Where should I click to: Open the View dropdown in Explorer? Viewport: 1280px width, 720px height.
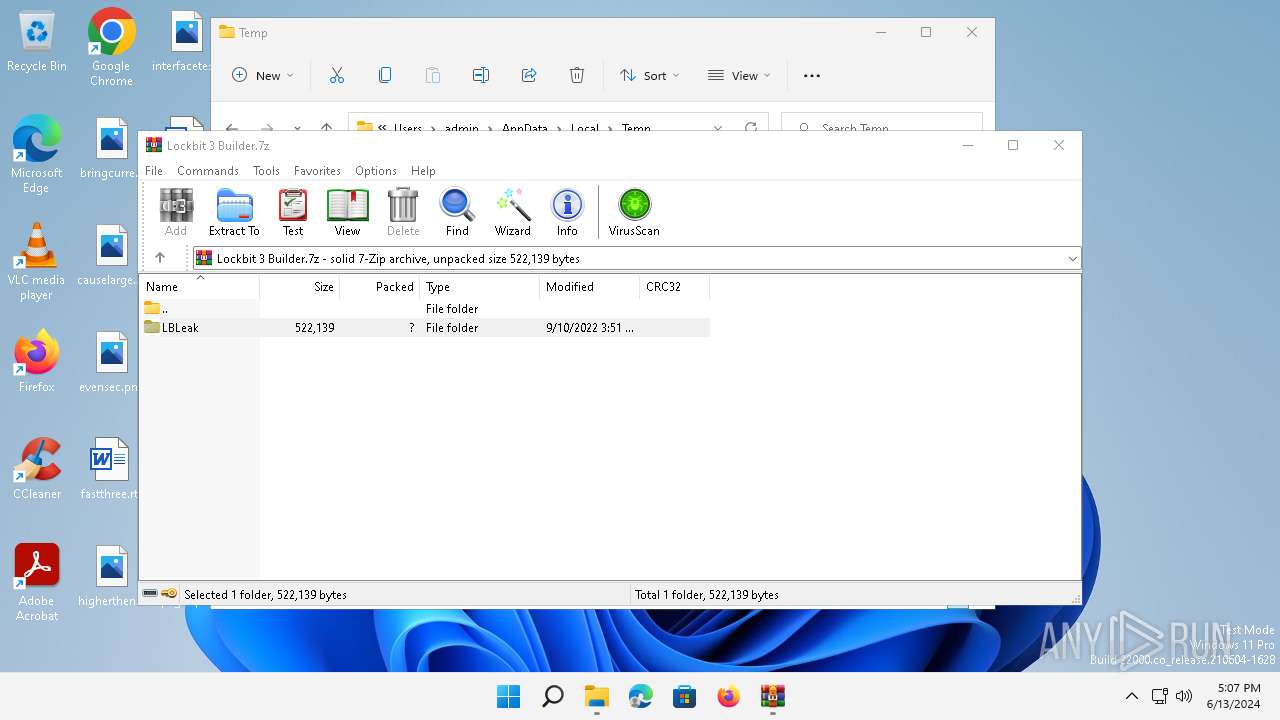click(x=739, y=75)
